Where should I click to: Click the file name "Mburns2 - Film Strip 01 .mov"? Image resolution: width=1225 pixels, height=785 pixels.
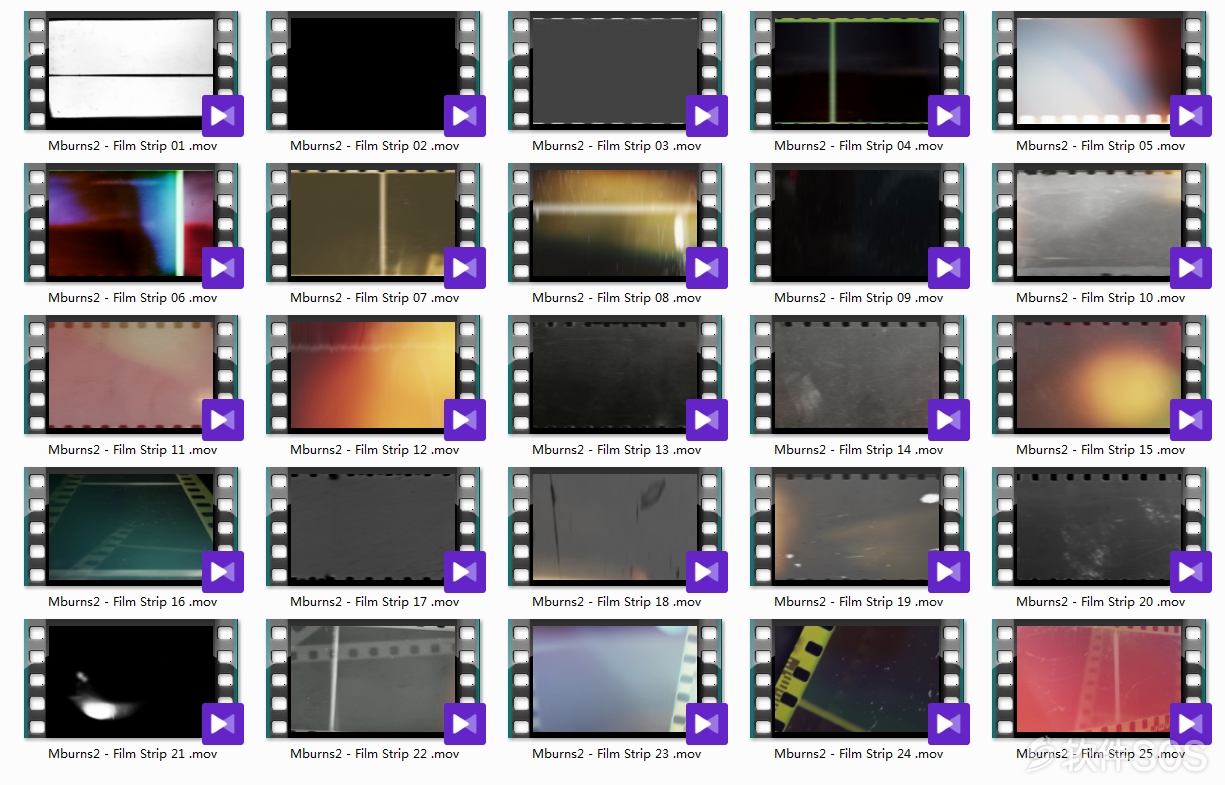coord(132,146)
